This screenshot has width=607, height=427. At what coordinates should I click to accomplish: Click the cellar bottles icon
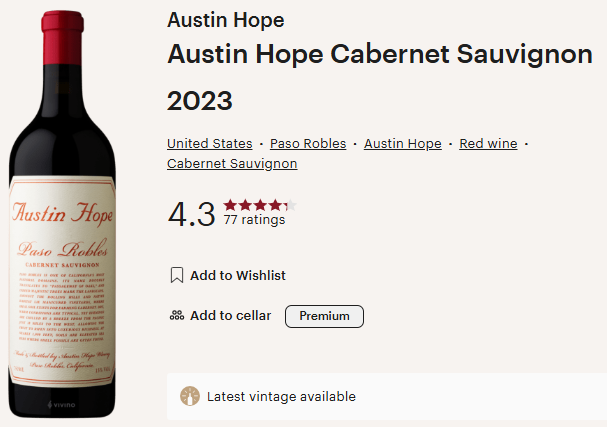[x=177, y=316]
